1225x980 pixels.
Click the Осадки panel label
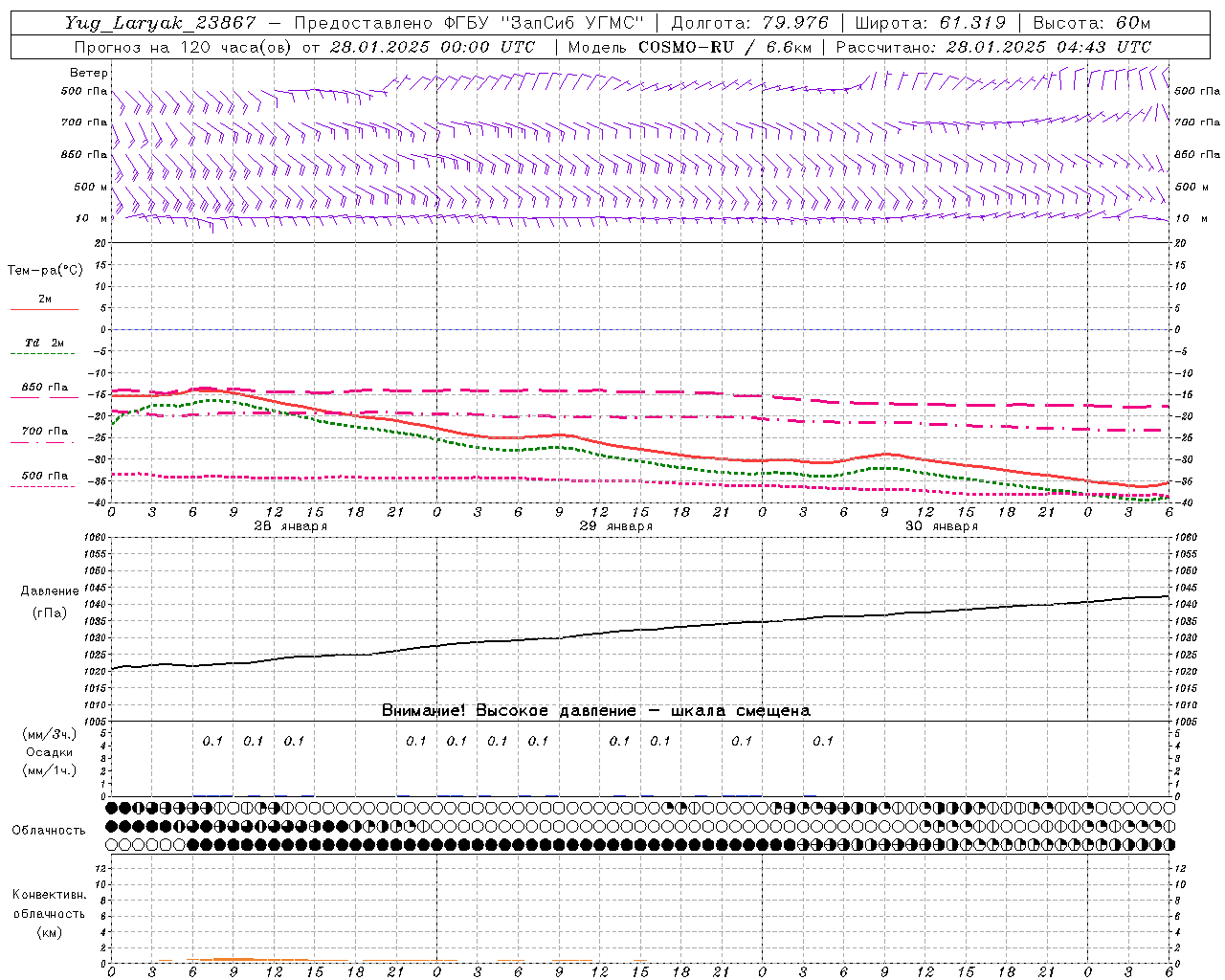[x=50, y=752]
